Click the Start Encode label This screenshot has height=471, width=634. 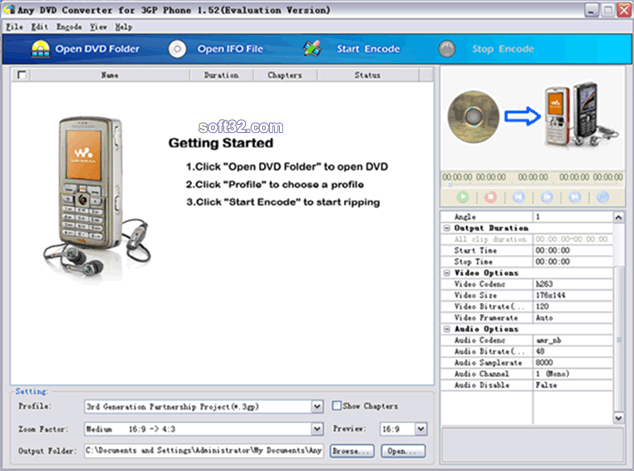(x=368, y=49)
